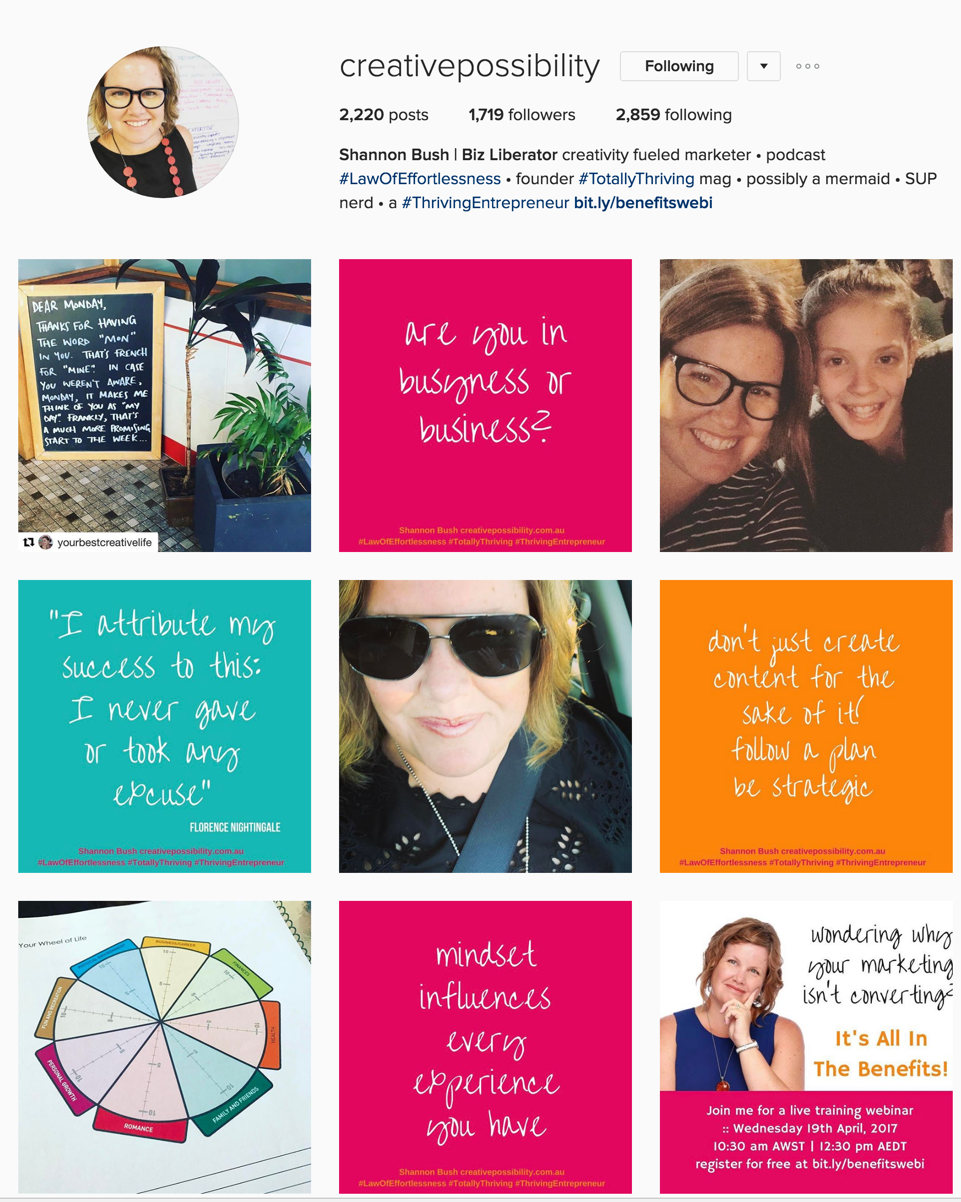Screen dimensions: 961x1202
Task: Open the selfie of two smiling people
Action: pos(806,405)
